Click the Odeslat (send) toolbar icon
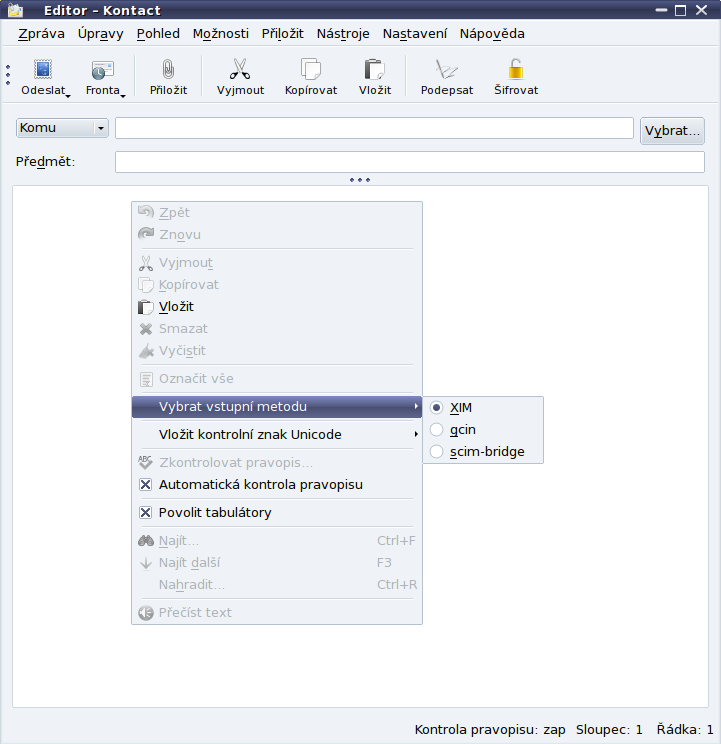The height and width of the screenshot is (744, 721). 43,70
